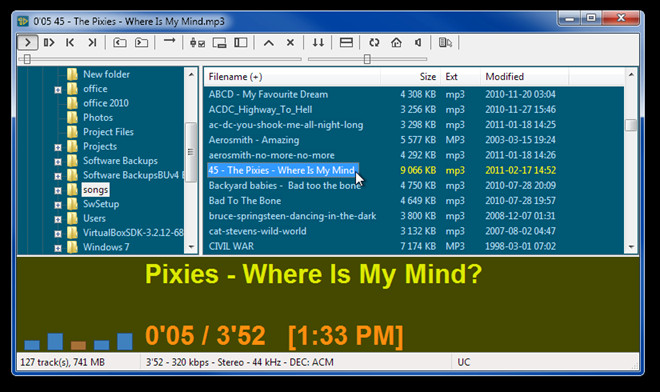The width and height of the screenshot is (660, 392).
Task: Expand the Software BackupsBUv4 node
Action: (58, 176)
